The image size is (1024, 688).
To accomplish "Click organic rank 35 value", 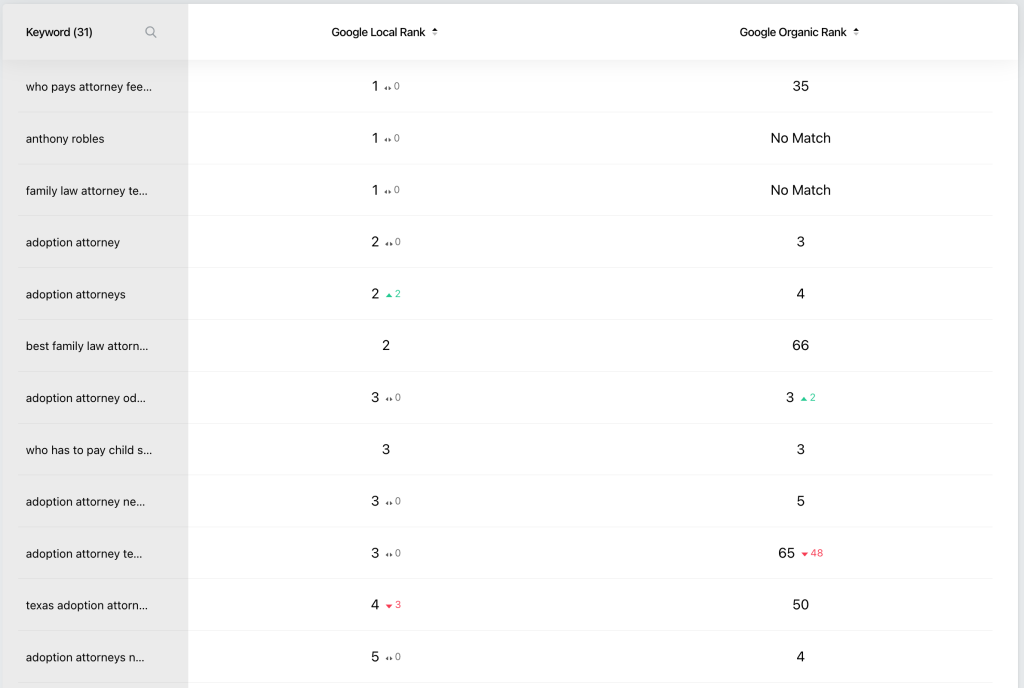I will pyautogui.click(x=800, y=86).
